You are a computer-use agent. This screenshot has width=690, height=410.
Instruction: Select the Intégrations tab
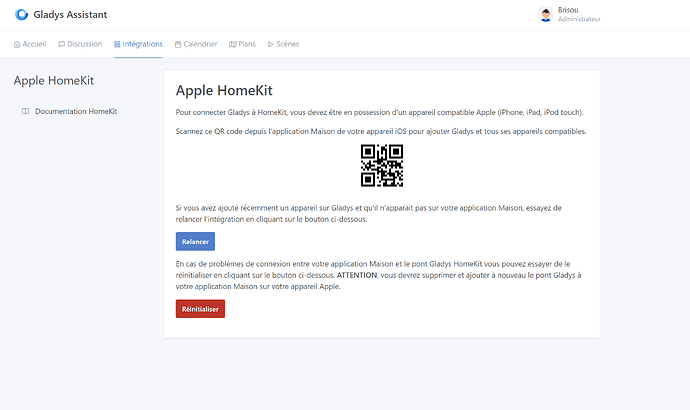click(x=138, y=44)
